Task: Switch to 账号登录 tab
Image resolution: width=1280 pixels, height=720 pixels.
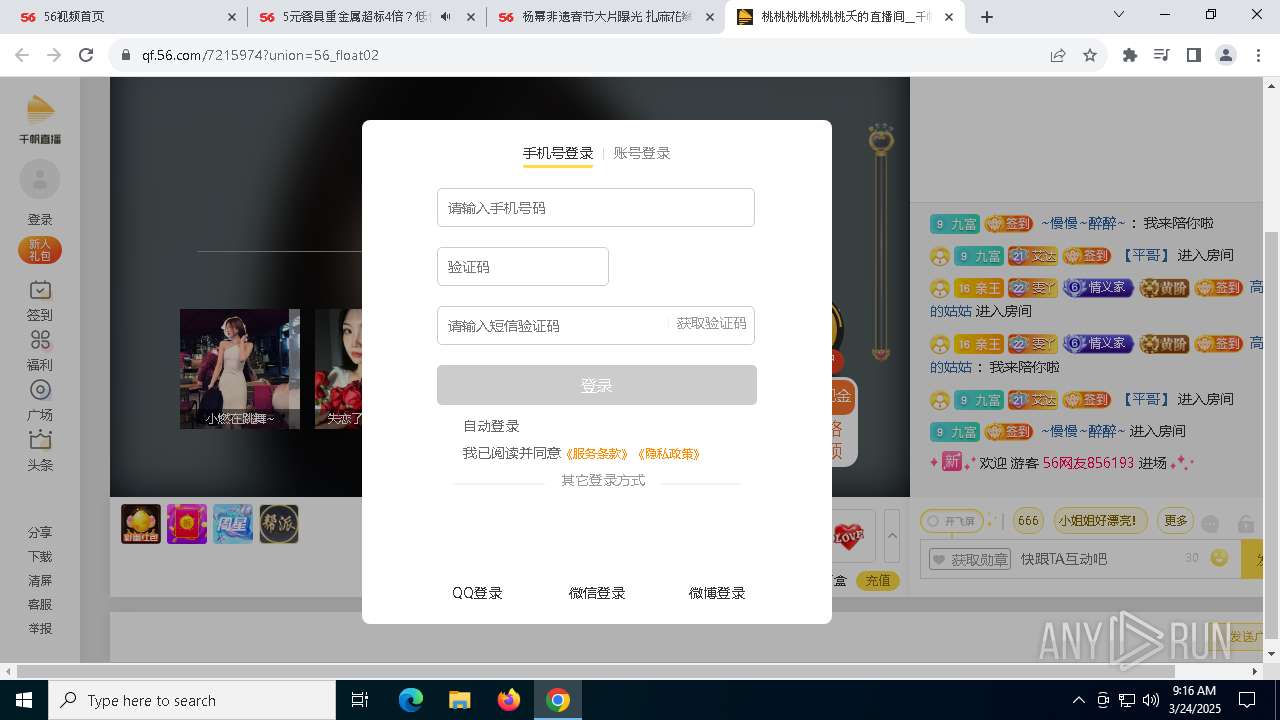Action: [x=642, y=153]
